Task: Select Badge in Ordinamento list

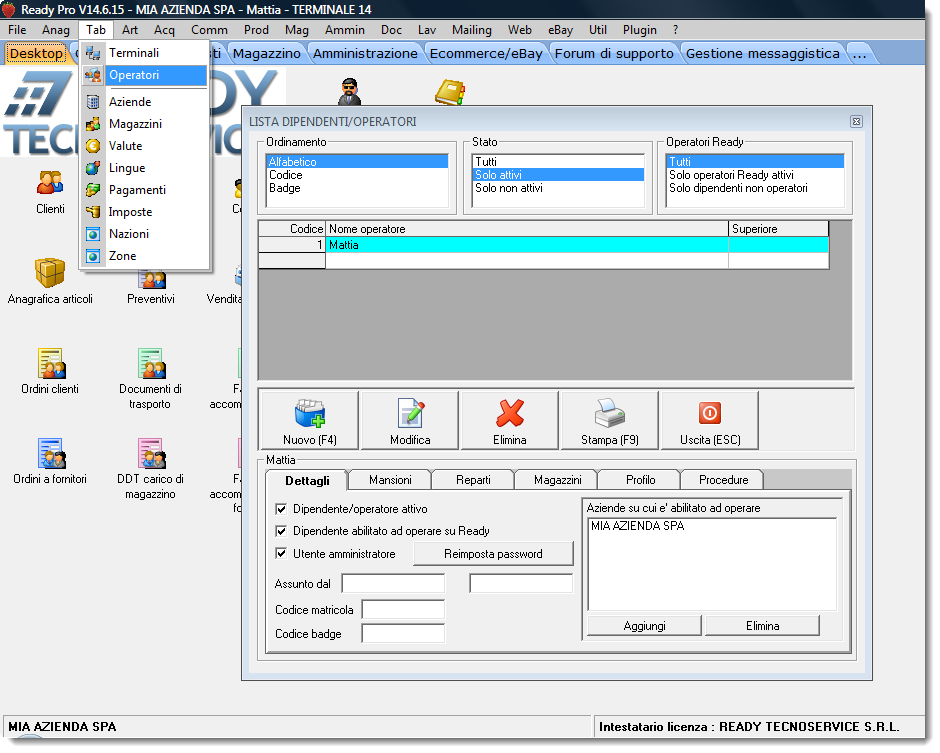Action: [x=357, y=188]
